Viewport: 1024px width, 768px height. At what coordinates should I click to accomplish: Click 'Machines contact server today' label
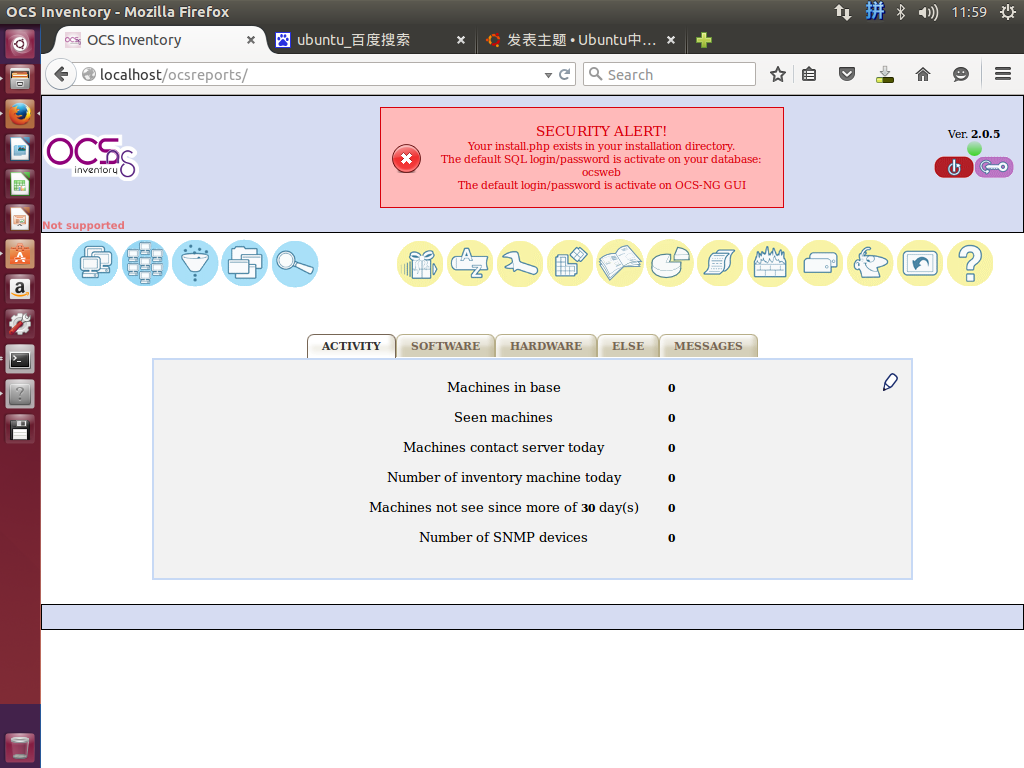click(504, 447)
